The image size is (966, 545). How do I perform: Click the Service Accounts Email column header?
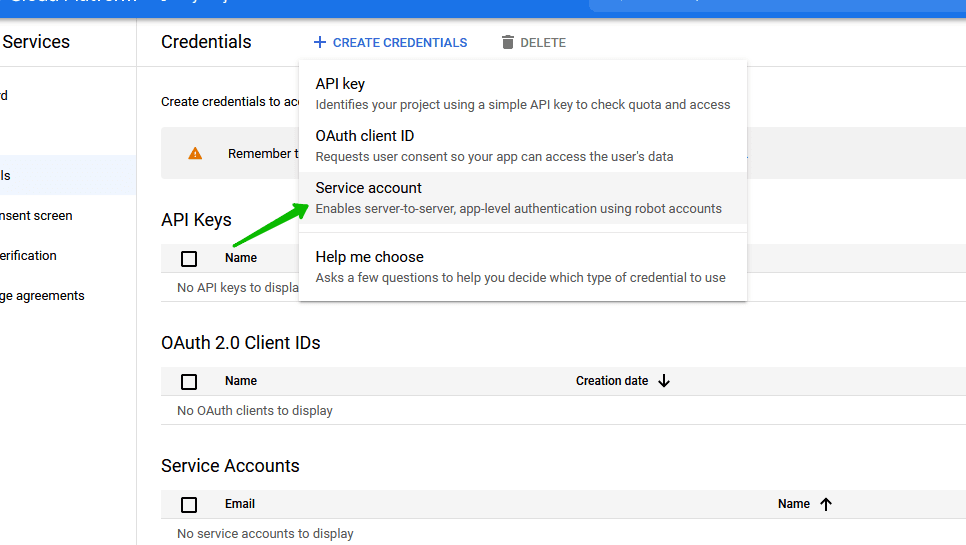[240, 504]
